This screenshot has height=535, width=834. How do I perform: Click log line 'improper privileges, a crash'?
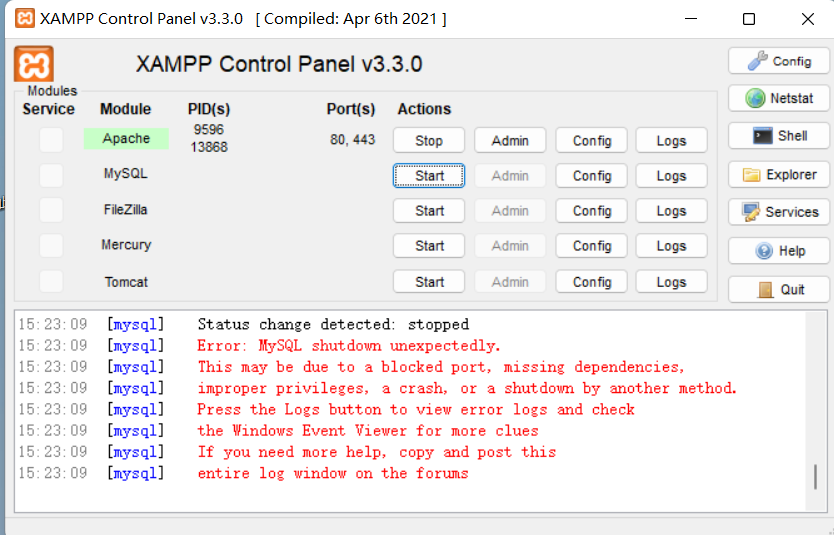coord(467,388)
